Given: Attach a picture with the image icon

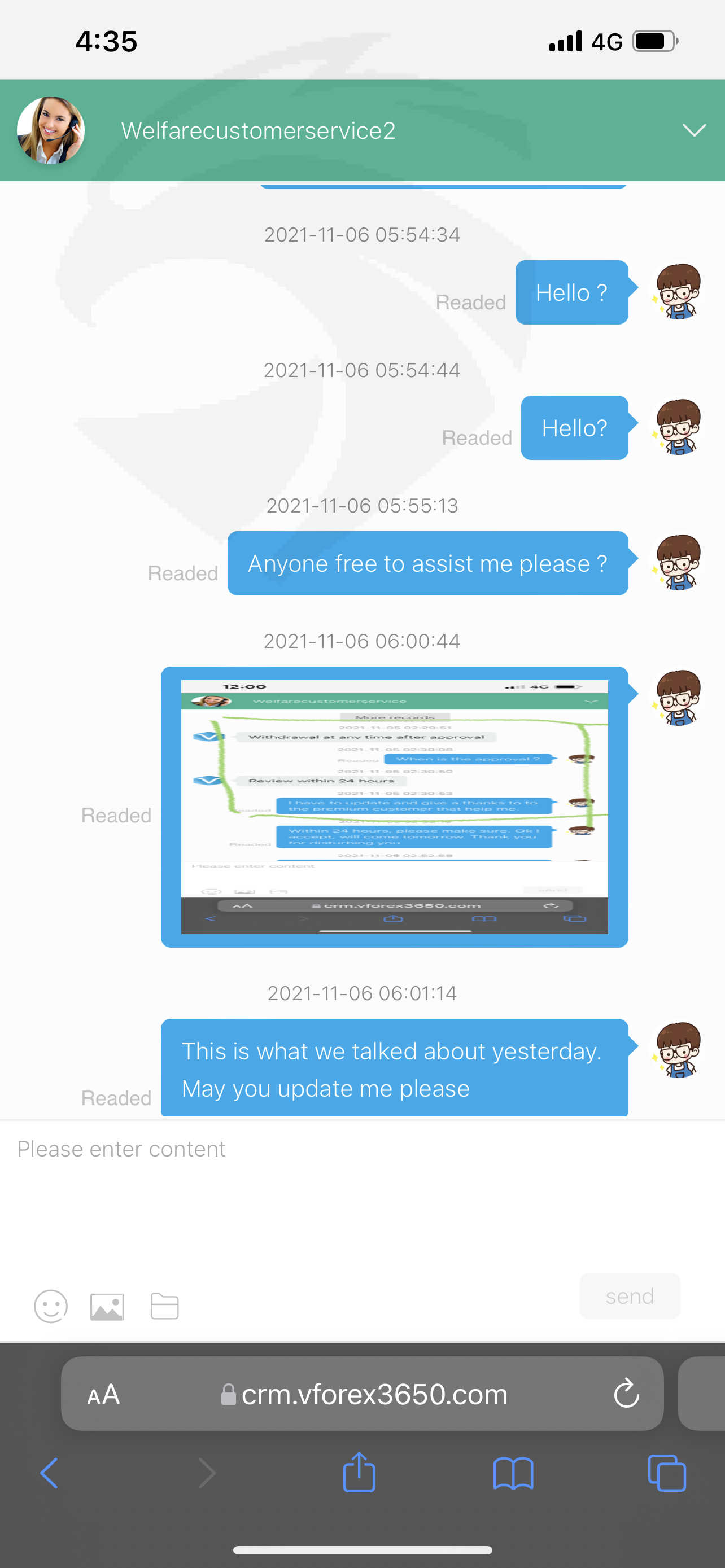Looking at the screenshot, I should click(107, 1306).
